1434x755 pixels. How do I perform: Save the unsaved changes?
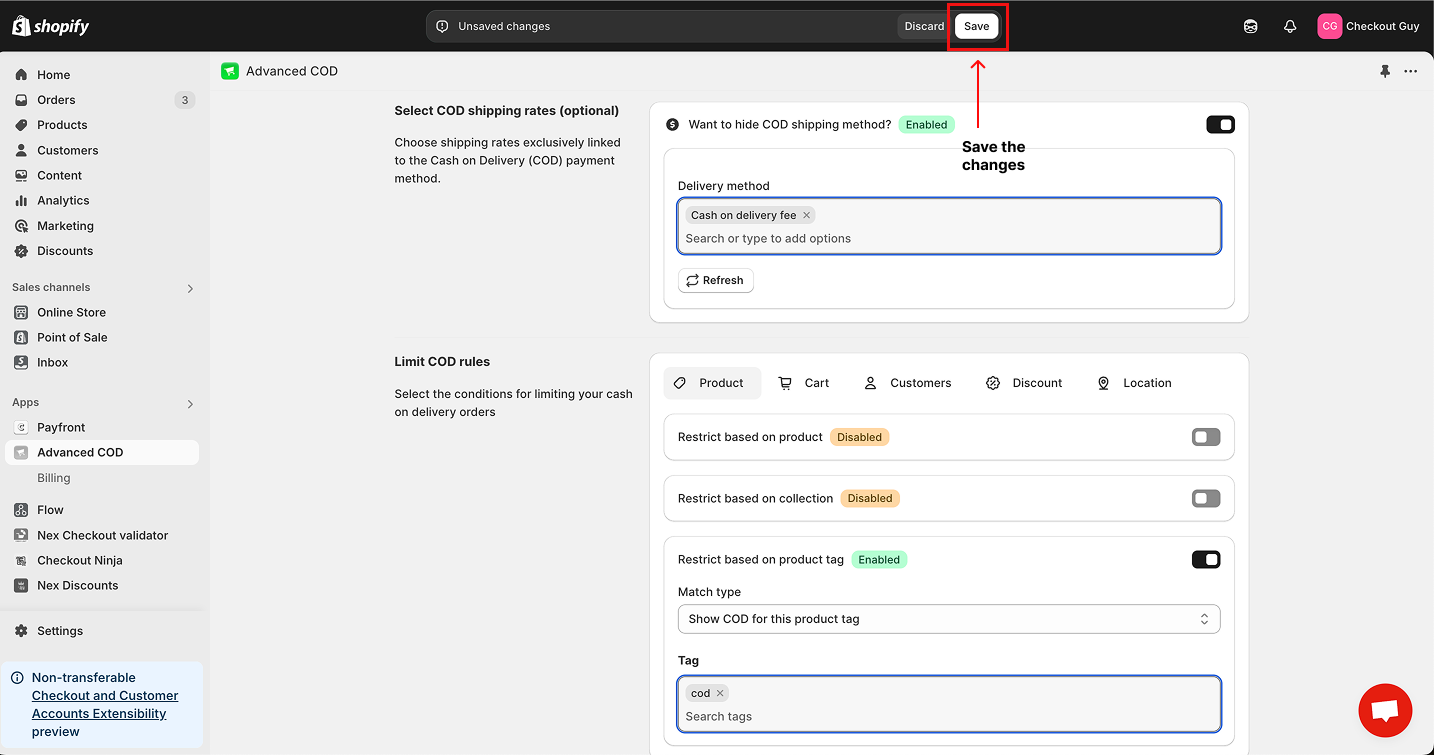[x=976, y=27]
